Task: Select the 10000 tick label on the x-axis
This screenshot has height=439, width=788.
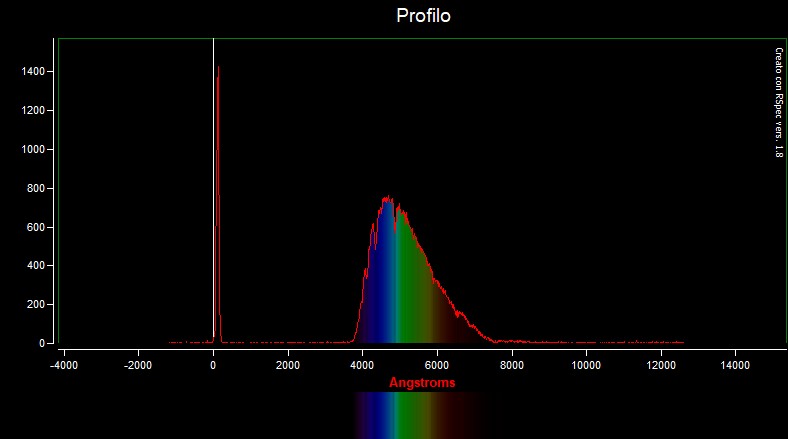Action: coord(586,366)
